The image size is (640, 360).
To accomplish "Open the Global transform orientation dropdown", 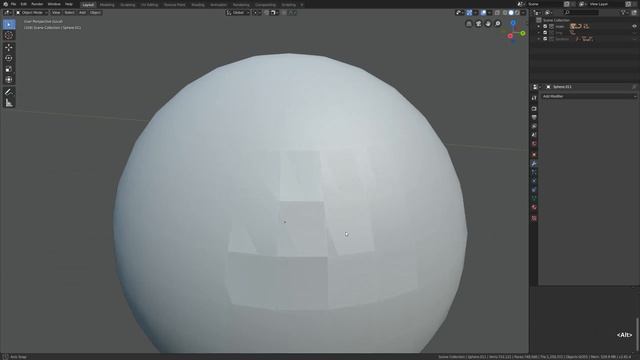I will coord(238,13).
